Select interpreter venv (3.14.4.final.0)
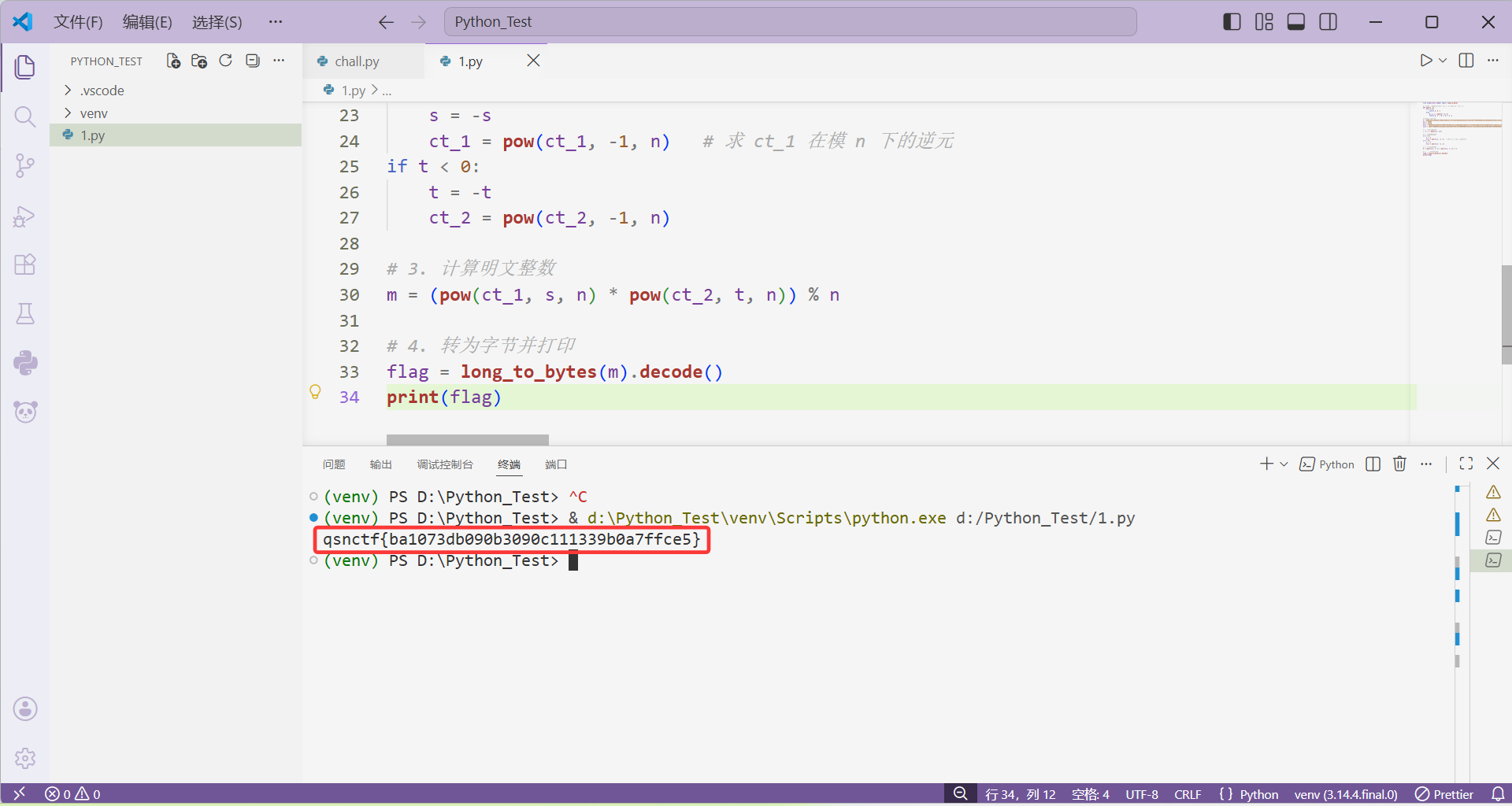 tap(1346, 793)
